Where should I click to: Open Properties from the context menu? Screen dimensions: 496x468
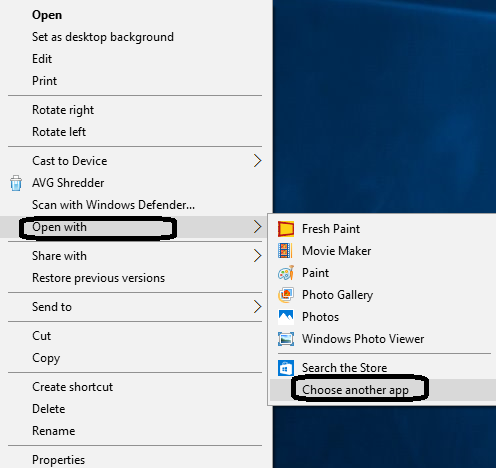(x=58, y=460)
